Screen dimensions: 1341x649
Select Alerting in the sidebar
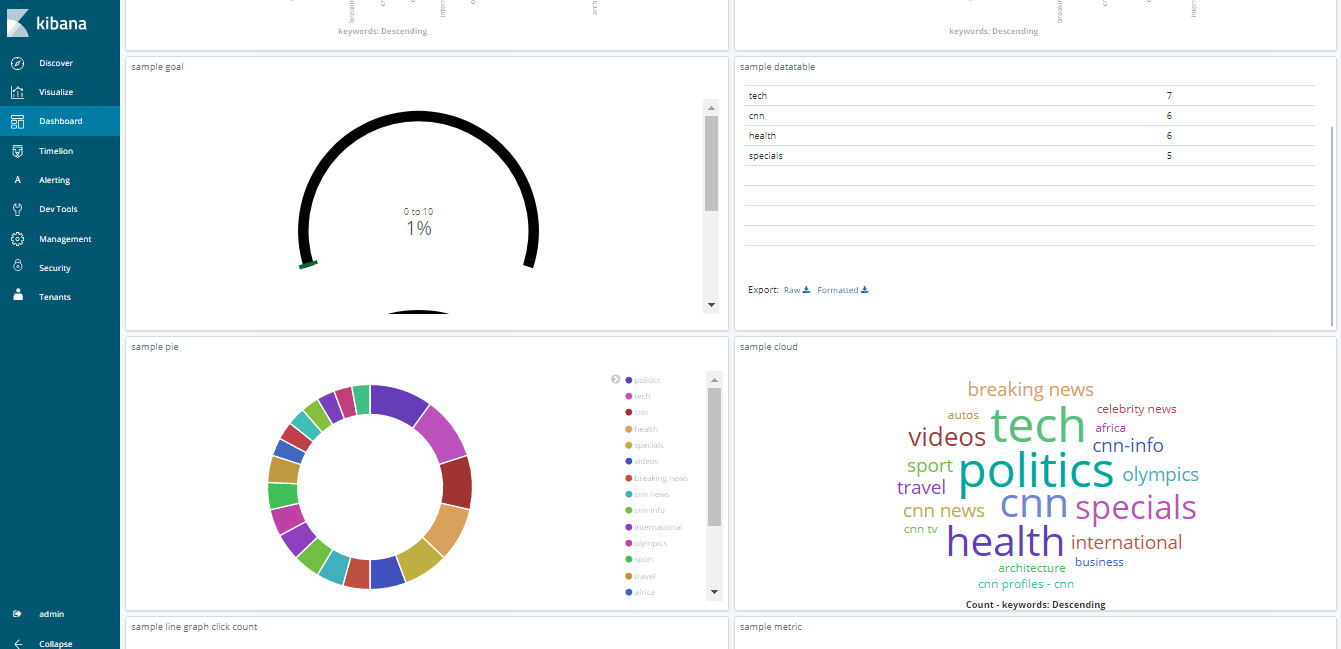pos(55,180)
